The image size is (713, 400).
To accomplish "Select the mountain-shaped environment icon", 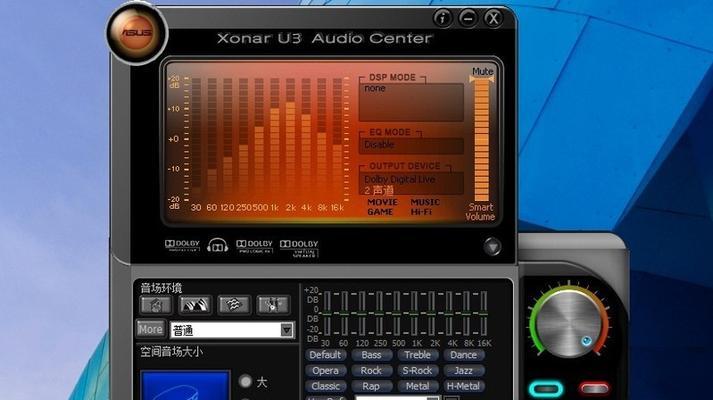I will pyautogui.click(x=195, y=305).
